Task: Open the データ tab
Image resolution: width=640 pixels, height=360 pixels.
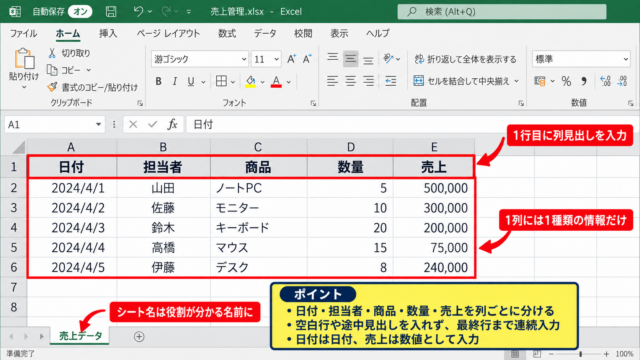Action: 265,33
